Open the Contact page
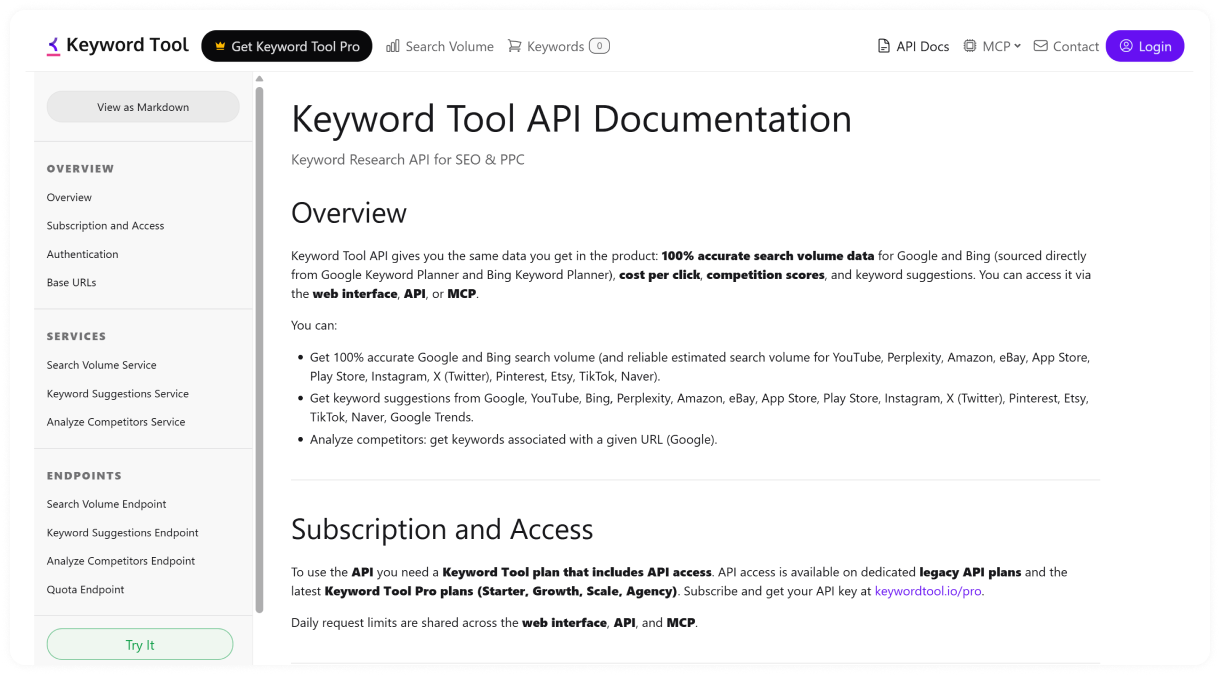Screen dimensions: 1220x675 click(x=1066, y=46)
